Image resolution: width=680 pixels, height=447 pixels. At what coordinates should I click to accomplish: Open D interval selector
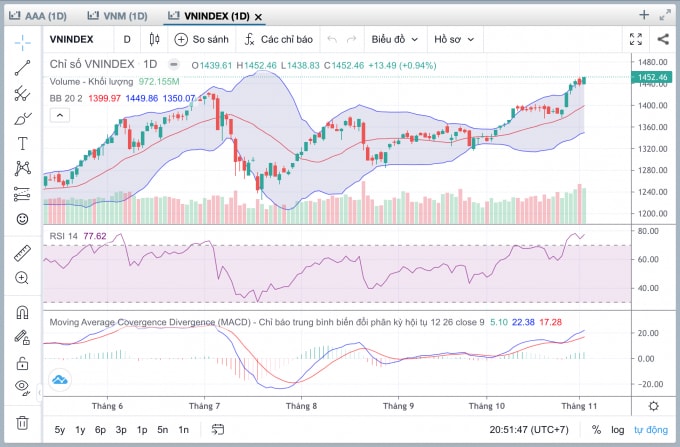coord(127,39)
